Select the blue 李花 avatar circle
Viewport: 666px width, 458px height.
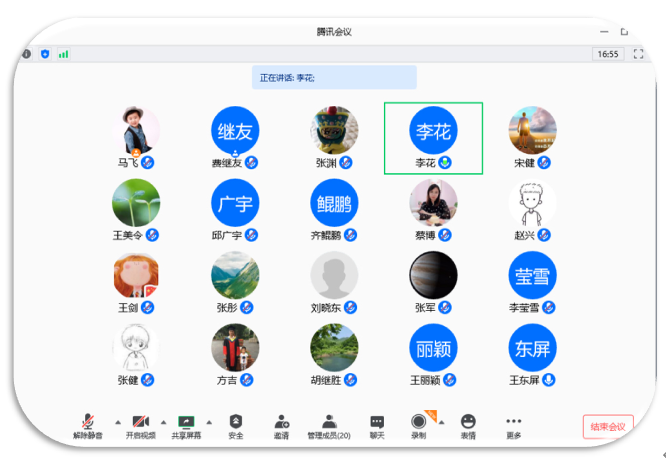point(433,130)
